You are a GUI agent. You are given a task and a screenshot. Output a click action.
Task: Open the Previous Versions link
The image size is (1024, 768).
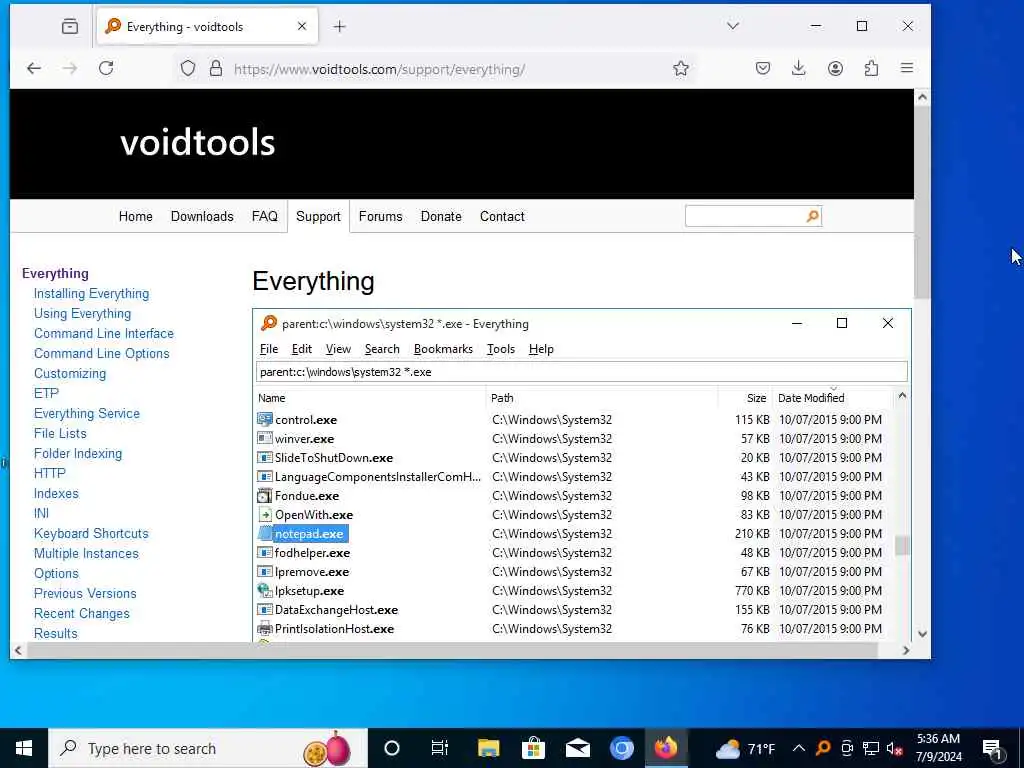click(x=85, y=593)
